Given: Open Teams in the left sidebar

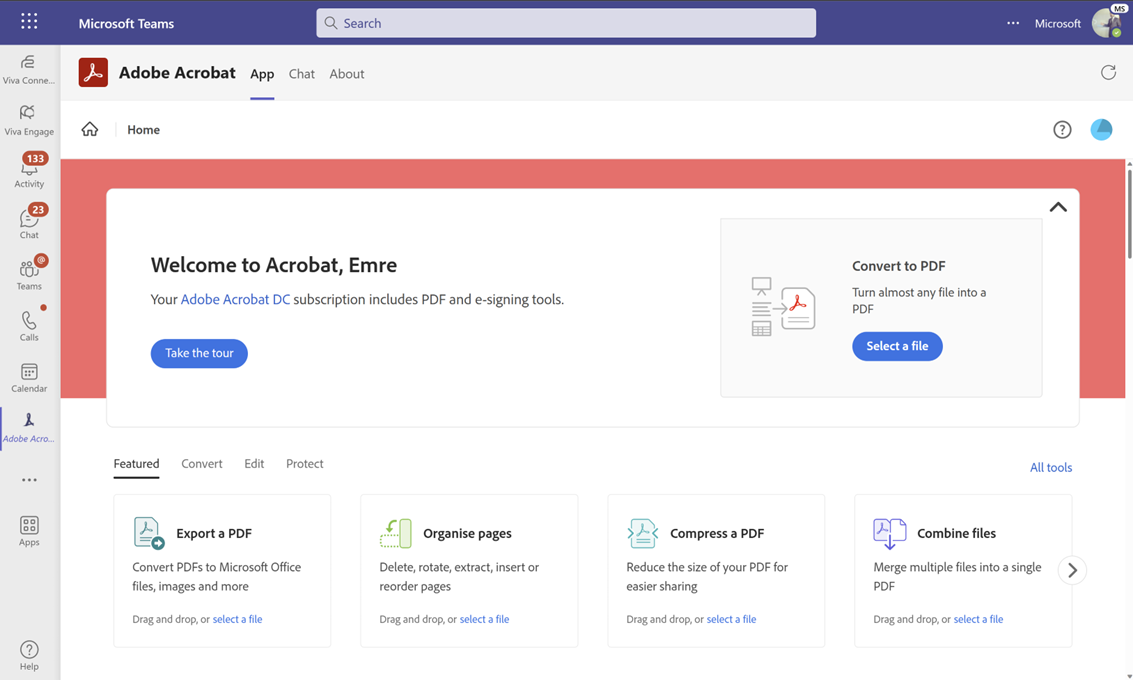Looking at the screenshot, I should tap(29, 273).
